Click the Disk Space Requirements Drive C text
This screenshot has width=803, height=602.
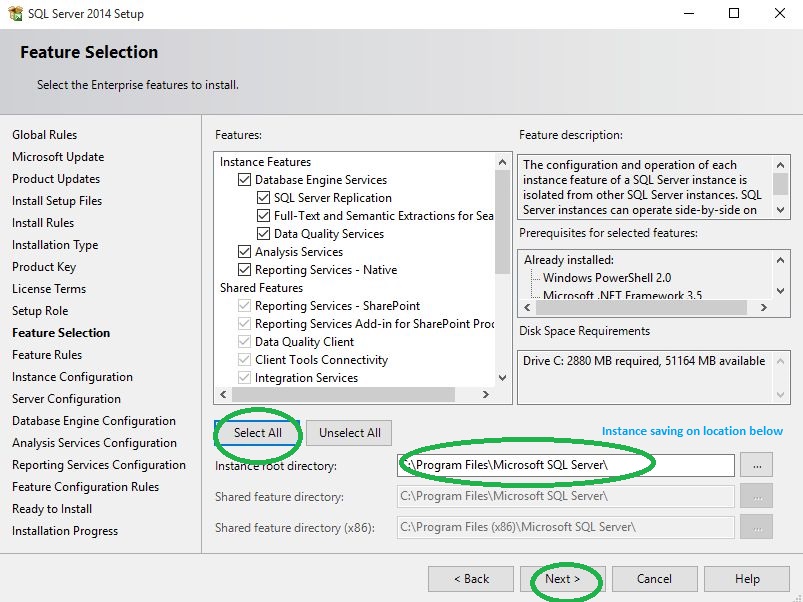click(x=644, y=361)
